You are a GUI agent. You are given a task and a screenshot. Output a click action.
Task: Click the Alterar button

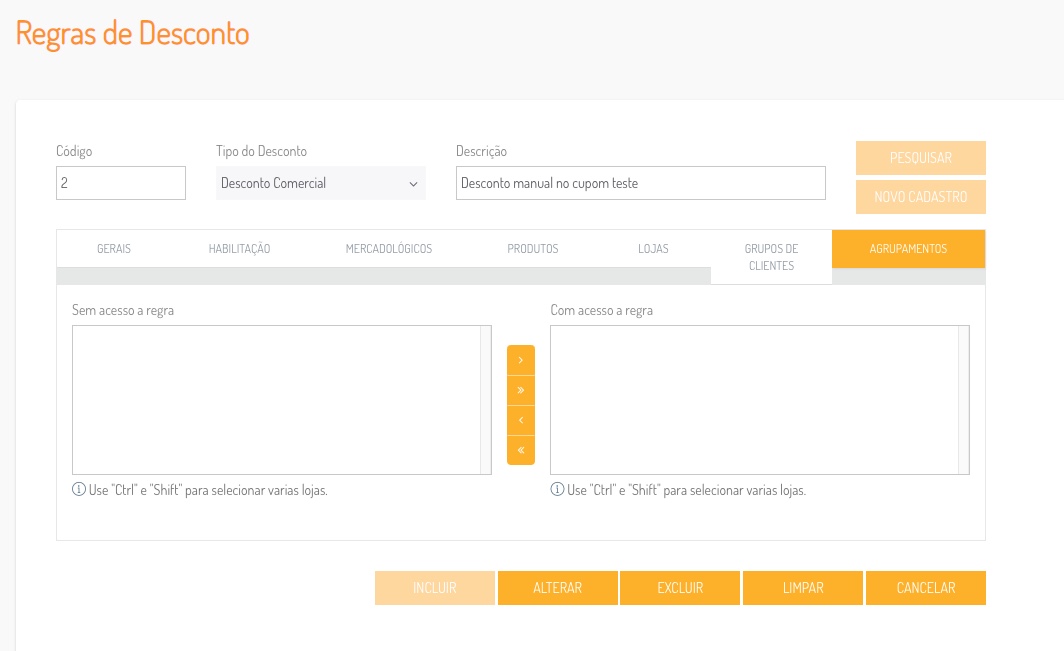[558, 588]
